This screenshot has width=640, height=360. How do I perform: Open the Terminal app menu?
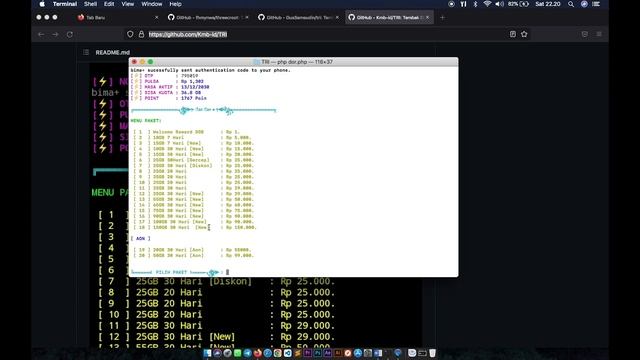click(64, 4)
